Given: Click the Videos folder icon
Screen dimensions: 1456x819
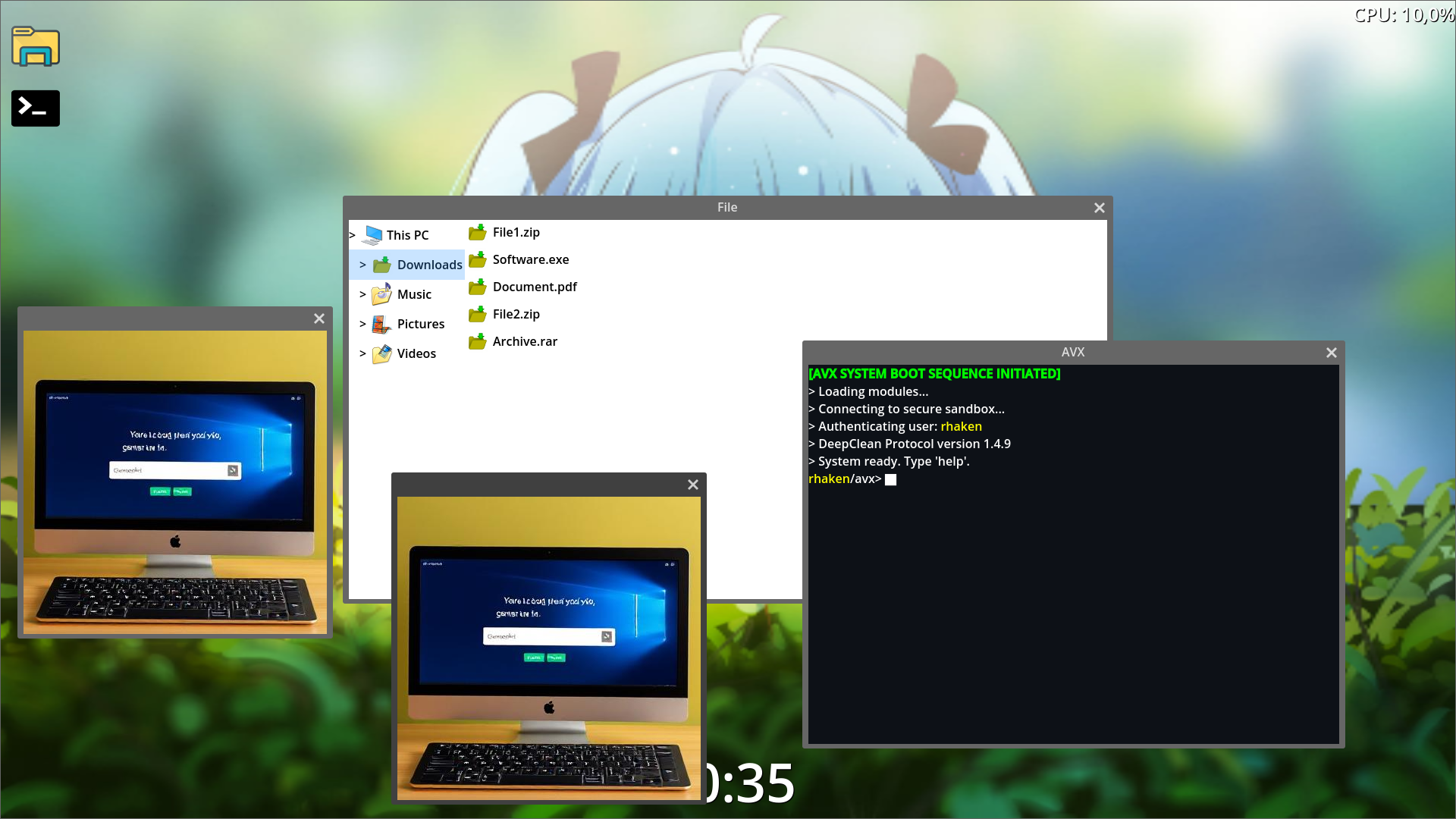Looking at the screenshot, I should [381, 353].
